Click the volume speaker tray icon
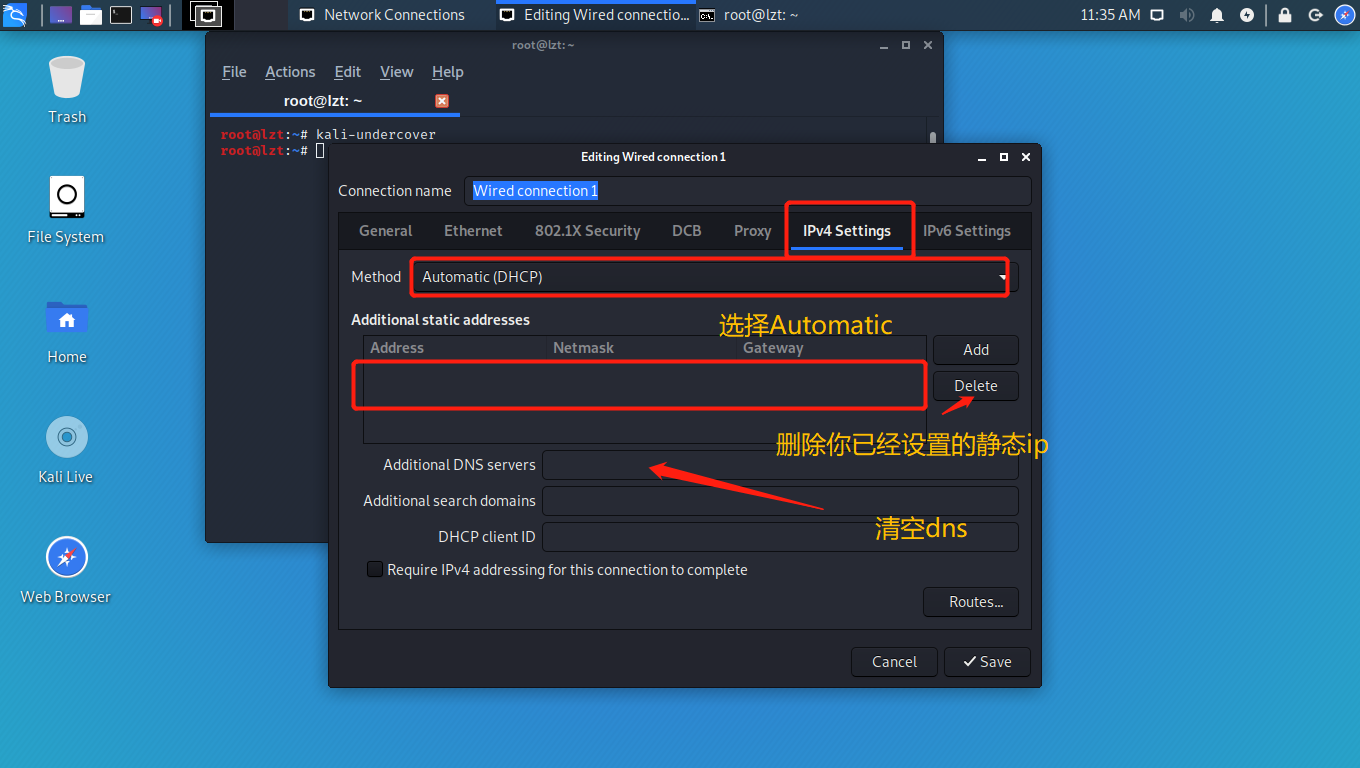This screenshot has width=1360, height=768. [1187, 15]
